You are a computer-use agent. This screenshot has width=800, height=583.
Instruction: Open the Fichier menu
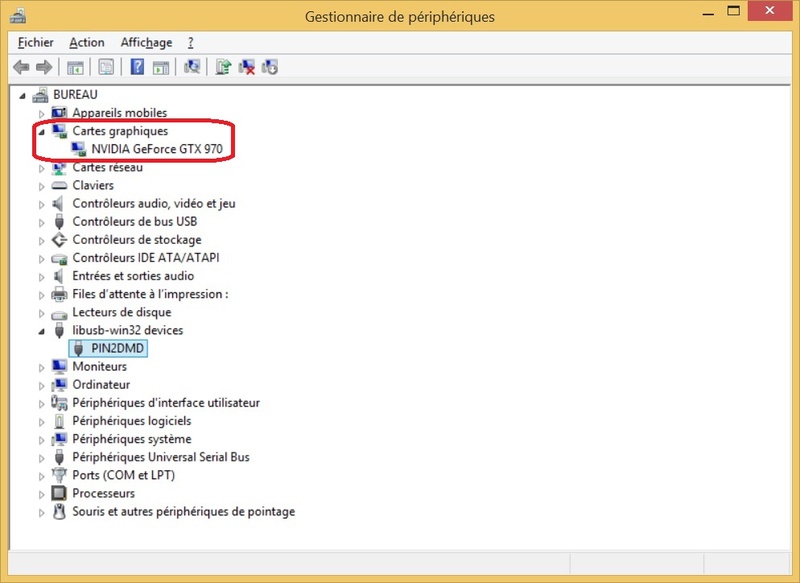point(36,42)
